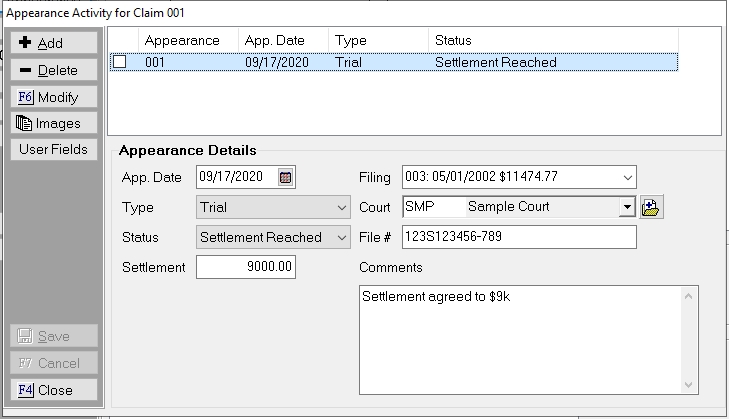Tick the checkbox for appearance 001
The image size is (729, 419).
click(x=120, y=62)
